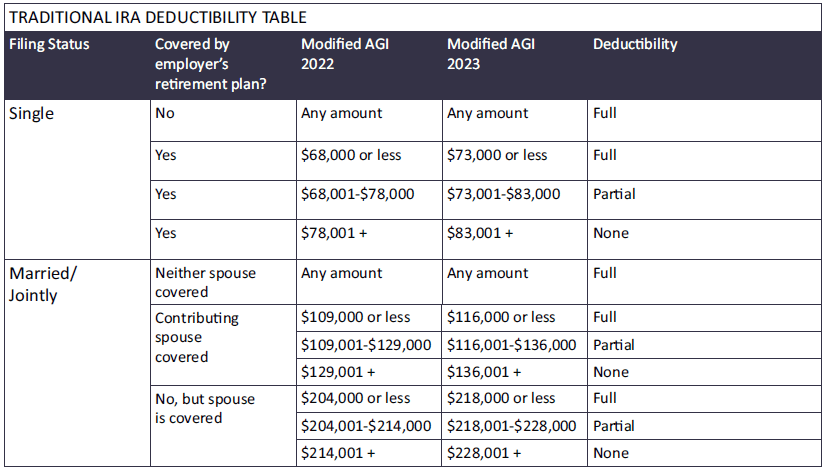Screen dimensions: 826x472
Task: Select the $136,001 + cell
Action: pyautogui.click(x=484, y=372)
